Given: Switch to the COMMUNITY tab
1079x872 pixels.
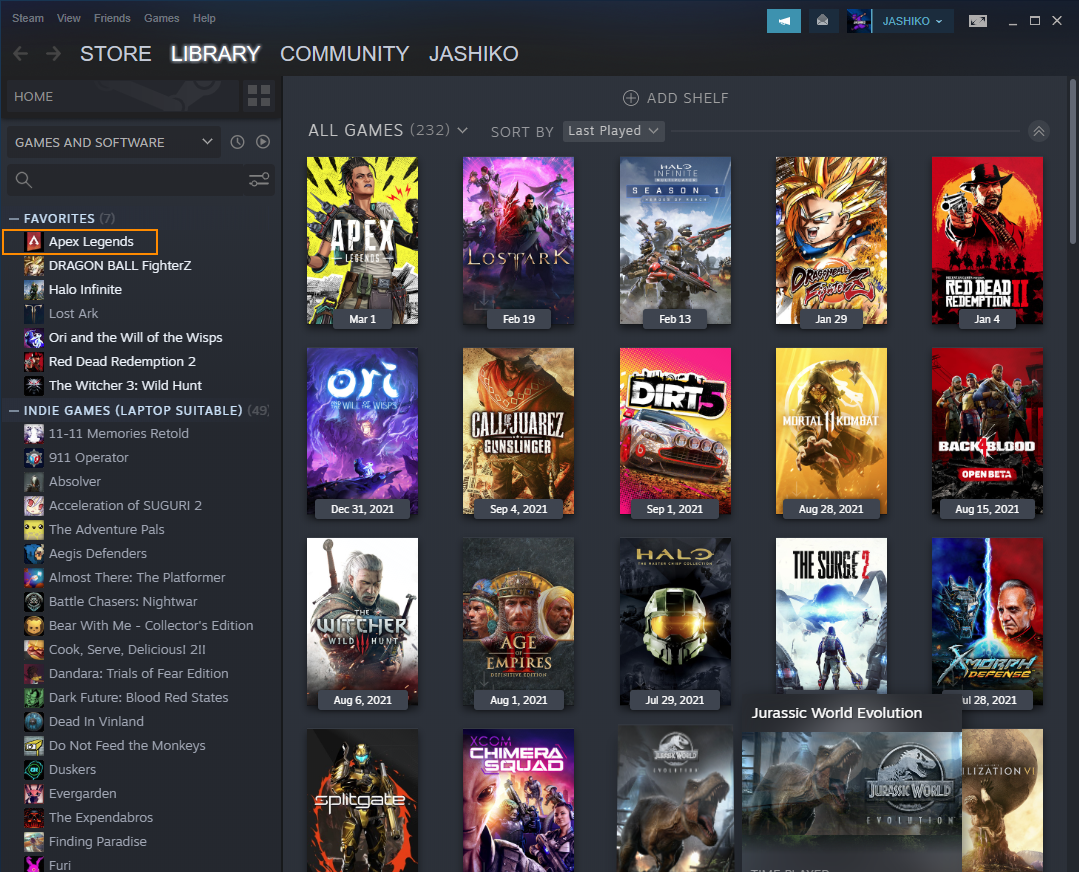Looking at the screenshot, I should pyautogui.click(x=345, y=54).
